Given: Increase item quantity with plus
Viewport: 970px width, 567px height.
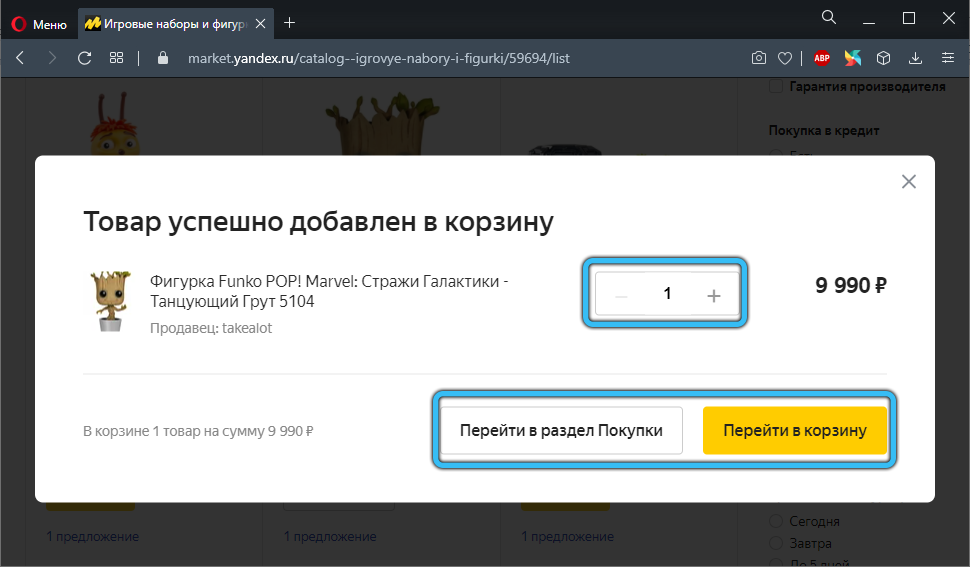Looking at the screenshot, I should pos(713,294).
